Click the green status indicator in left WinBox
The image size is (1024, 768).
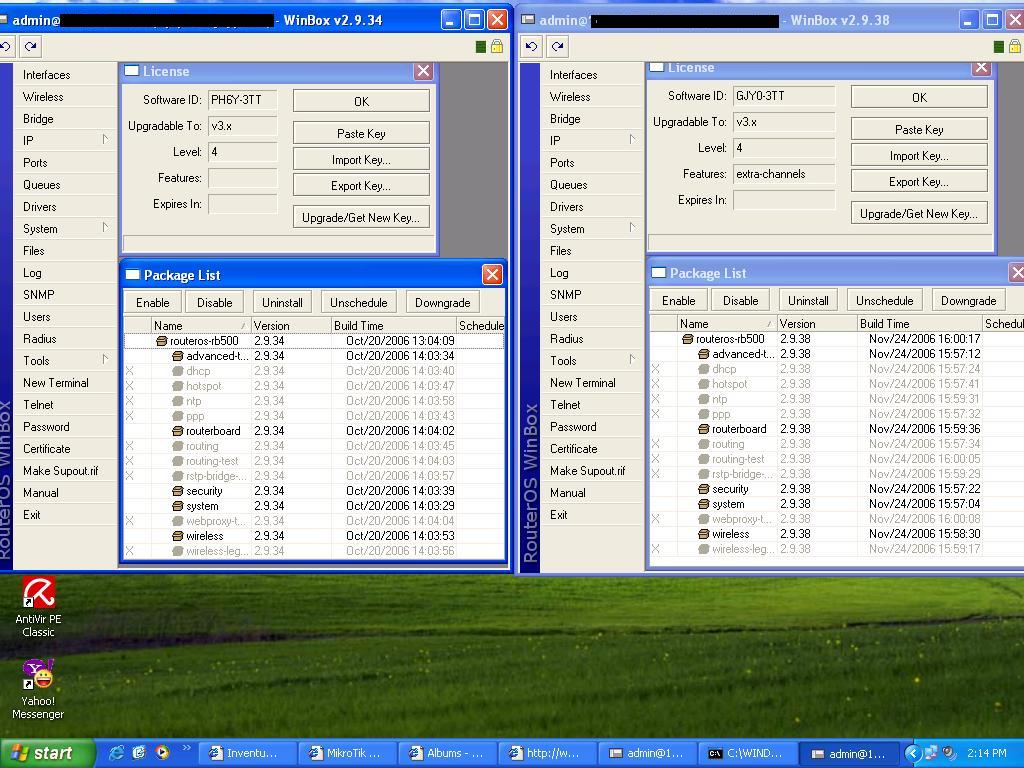pos(481,46)
